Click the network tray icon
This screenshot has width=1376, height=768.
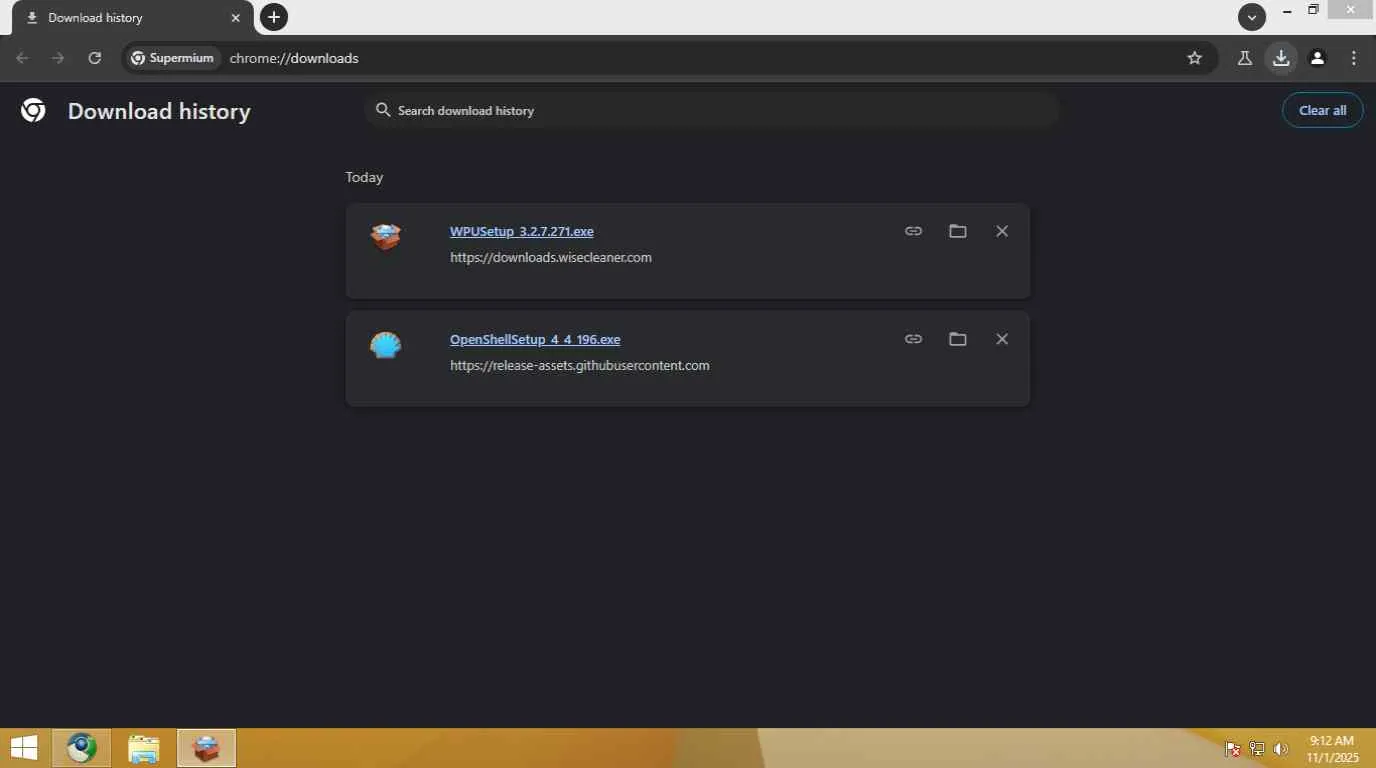[x=1257, y=749]
